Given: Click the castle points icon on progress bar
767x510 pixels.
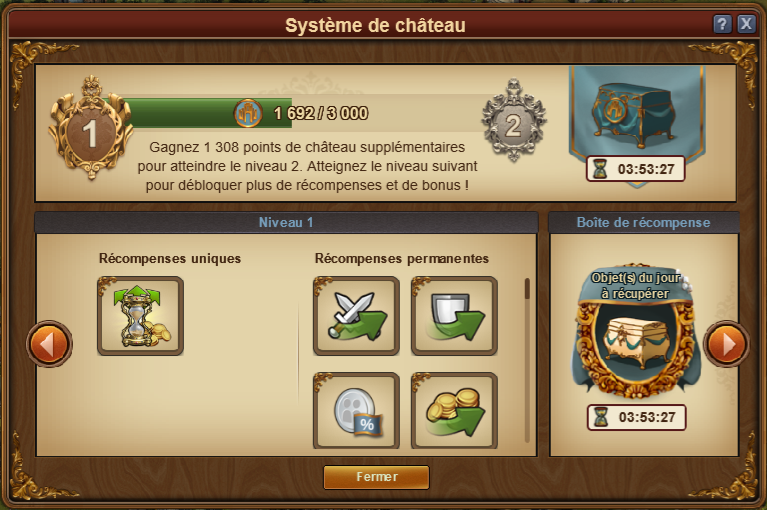Looking at the screenshot, I should [x=248, y=113].
